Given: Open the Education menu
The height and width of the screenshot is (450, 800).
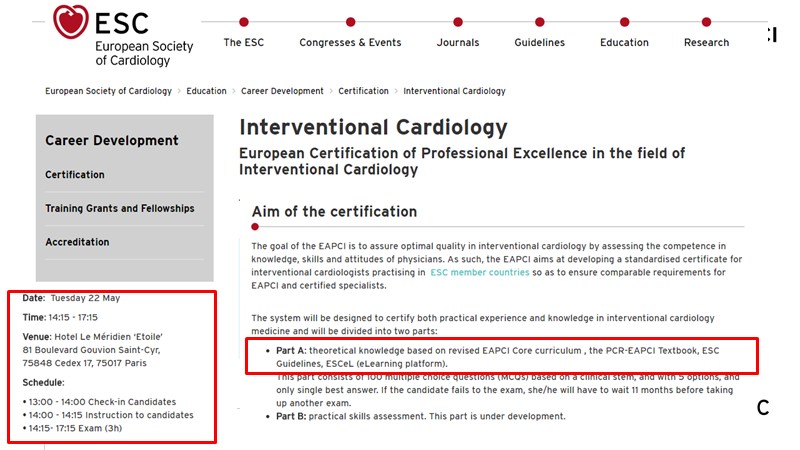Looking at the screenshot, I should 624,43.
